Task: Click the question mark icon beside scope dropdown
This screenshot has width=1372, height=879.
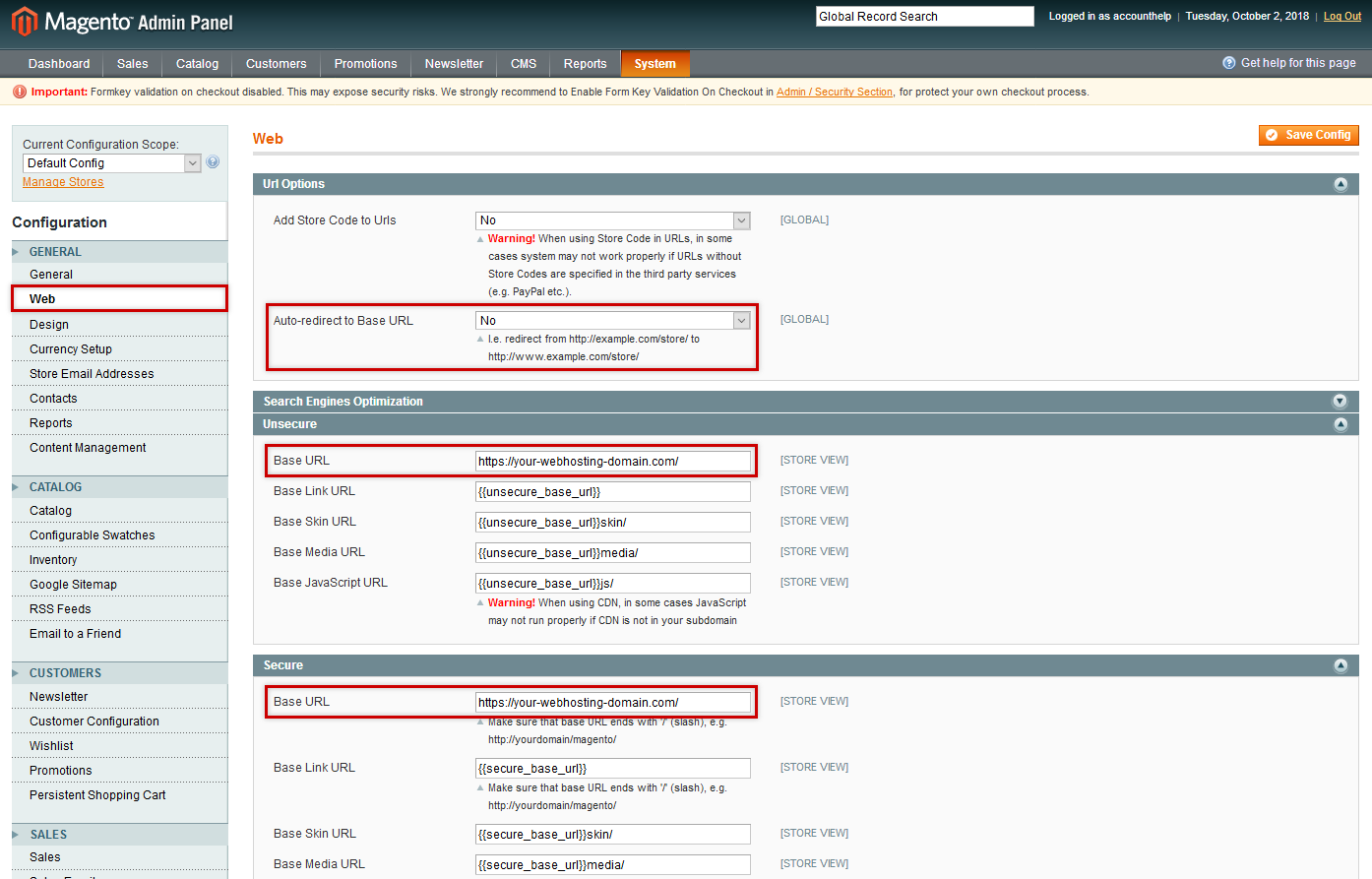Action: point(213,161)
